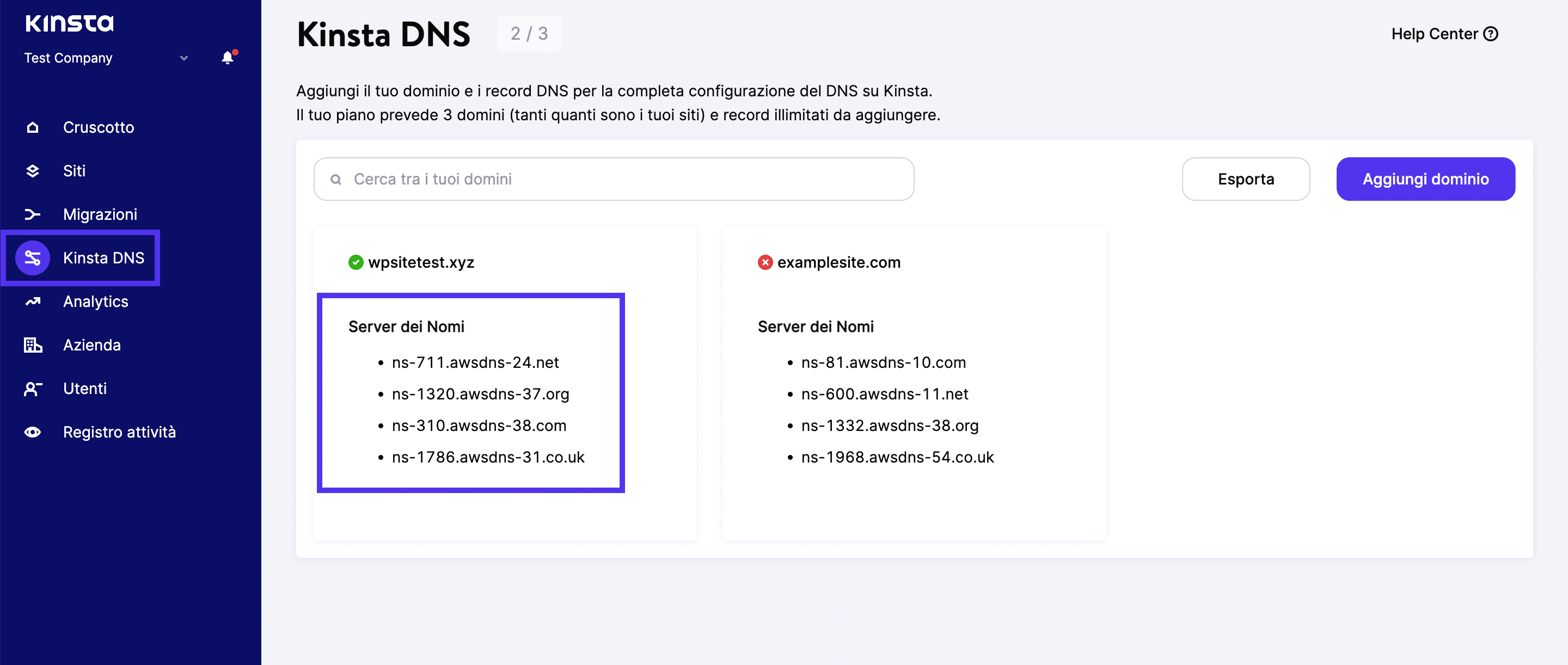
Task: Open the Utenti users icon
Action: point(32,389)
